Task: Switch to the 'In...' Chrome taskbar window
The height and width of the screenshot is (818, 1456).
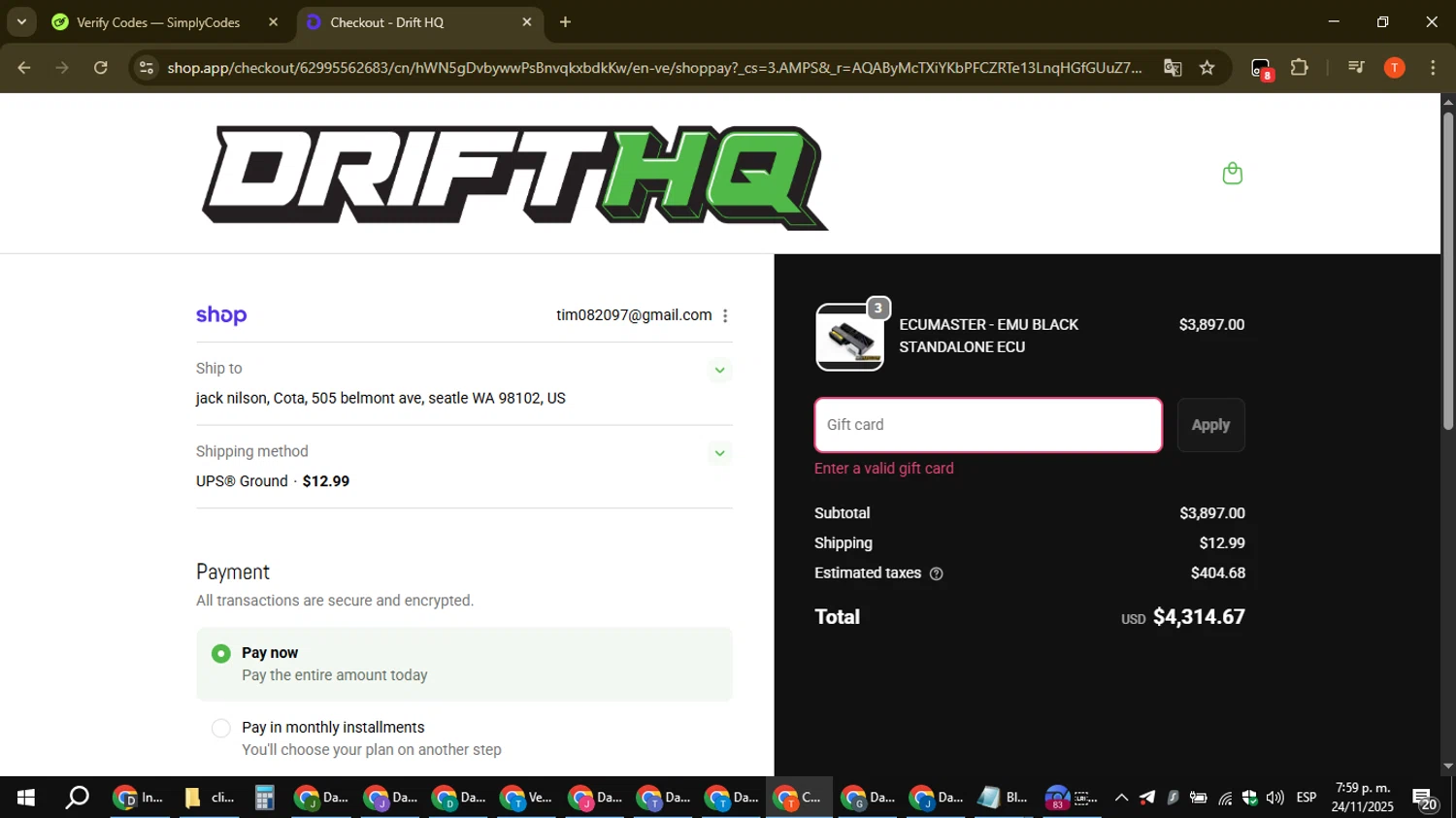Action: click(139, 798)
